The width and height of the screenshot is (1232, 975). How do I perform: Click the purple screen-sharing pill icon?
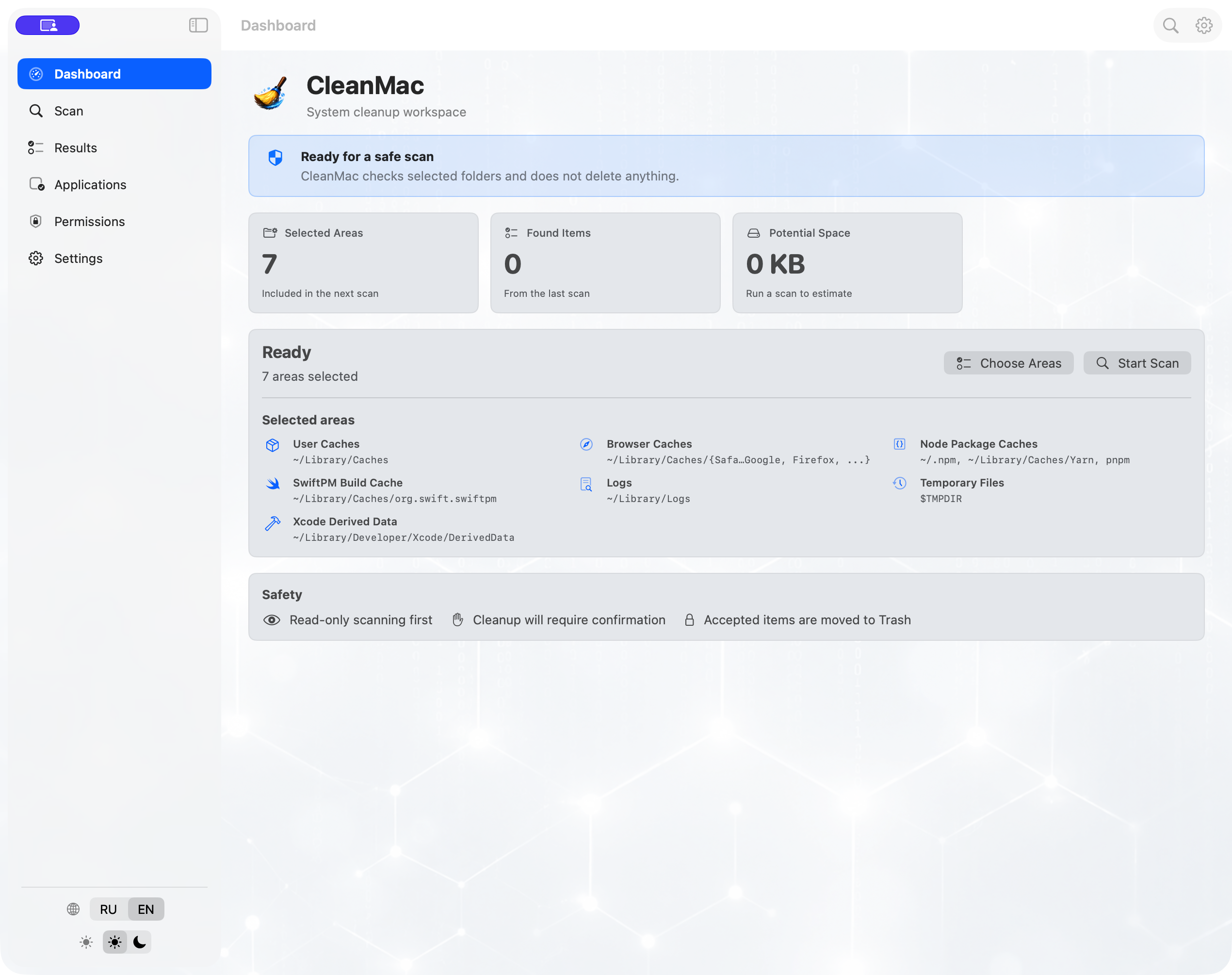tap(48, 25)
